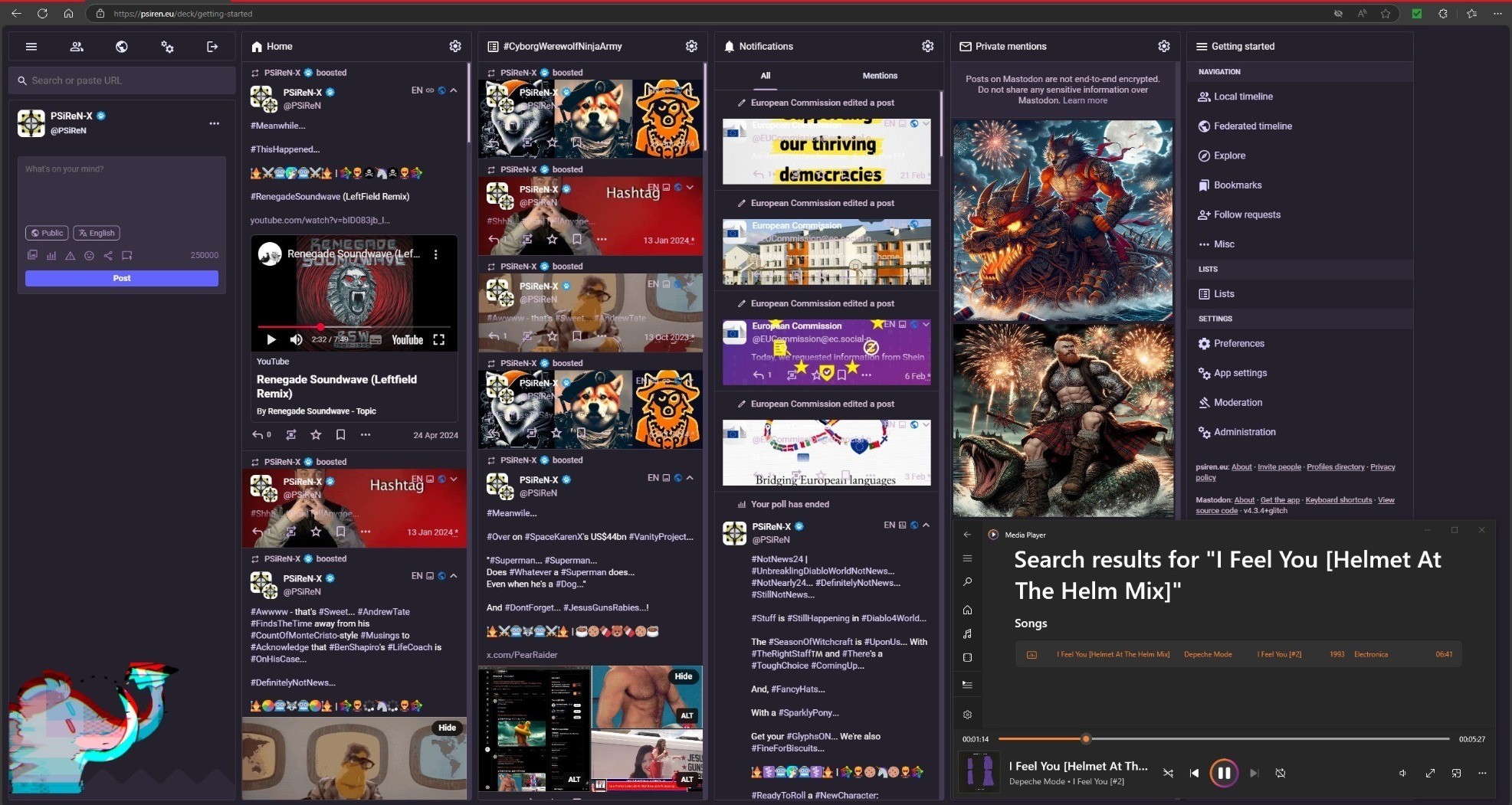Pause playback in Media Player
Image resolution: width=1512 pixels, height=805 pixels.
point(1224,773)
